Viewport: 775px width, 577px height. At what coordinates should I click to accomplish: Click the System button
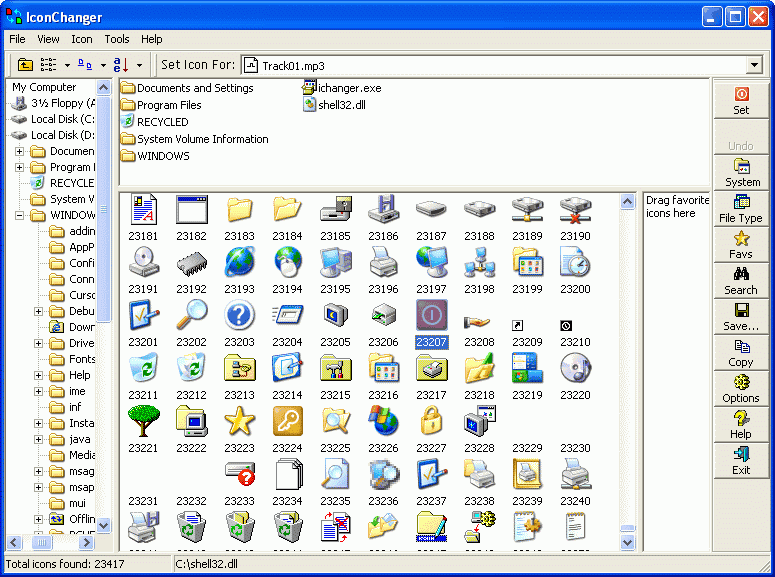pyautogui.click(x=741, y=173)
